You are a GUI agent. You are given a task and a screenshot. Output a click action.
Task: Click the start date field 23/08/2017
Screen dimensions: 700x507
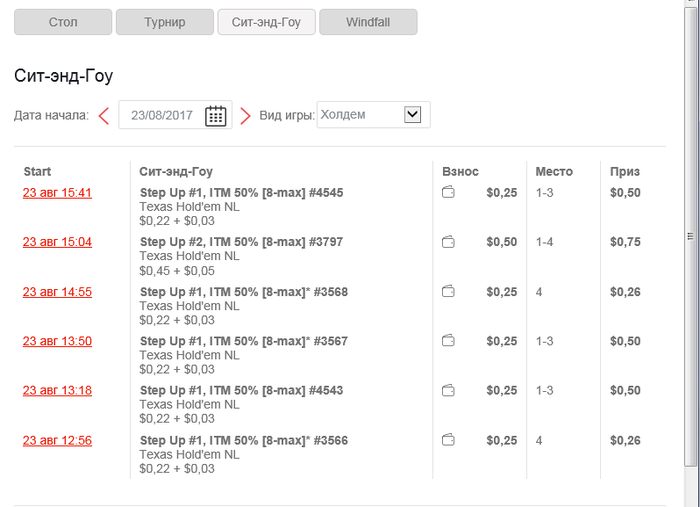click(162, 115)
